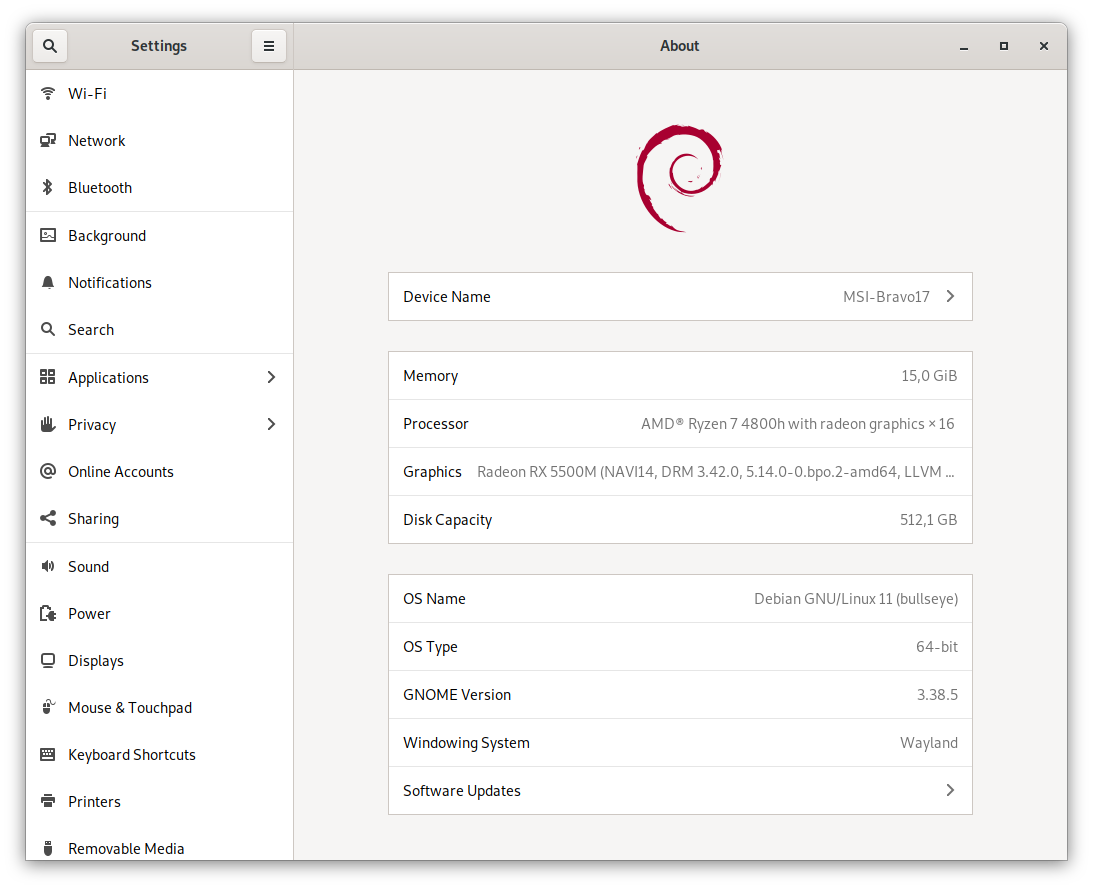Screen dimensions: 1093x889
Task: Click the Removable Media USB icon
Action: [47, 849]
